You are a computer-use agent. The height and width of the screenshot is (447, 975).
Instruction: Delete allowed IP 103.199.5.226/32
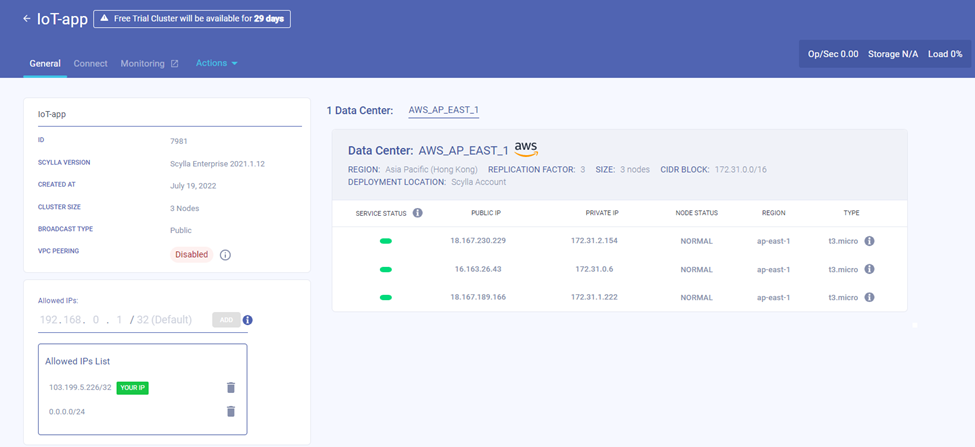[x=231, y=387]
